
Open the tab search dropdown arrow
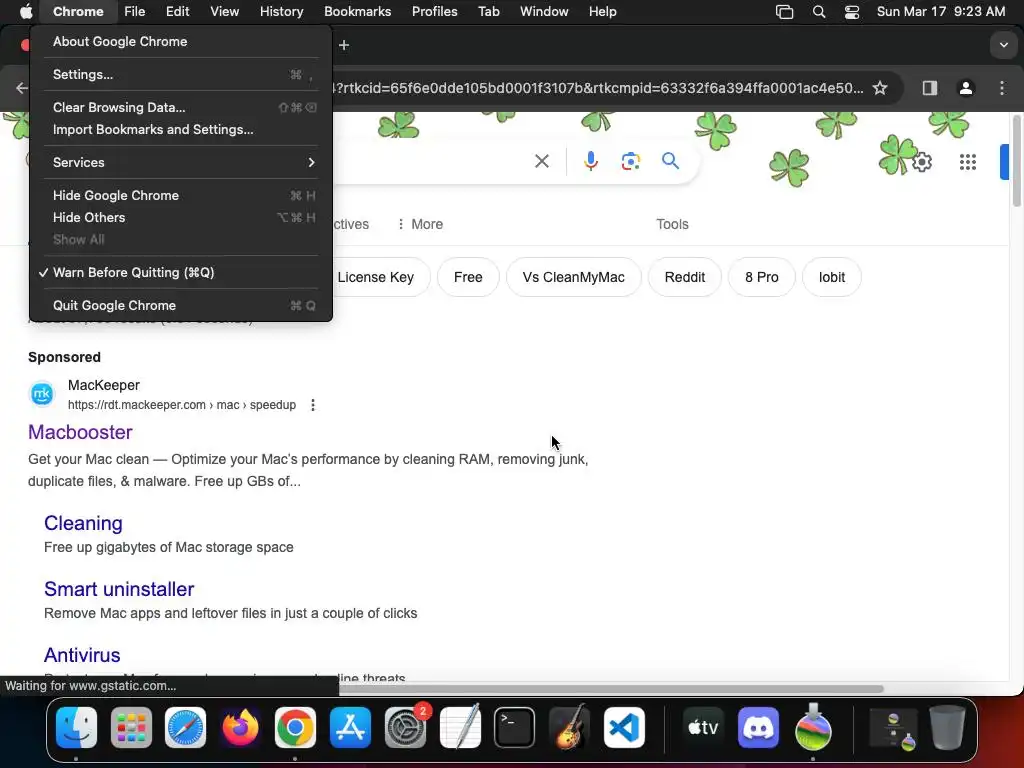(x=1004, y=45)
